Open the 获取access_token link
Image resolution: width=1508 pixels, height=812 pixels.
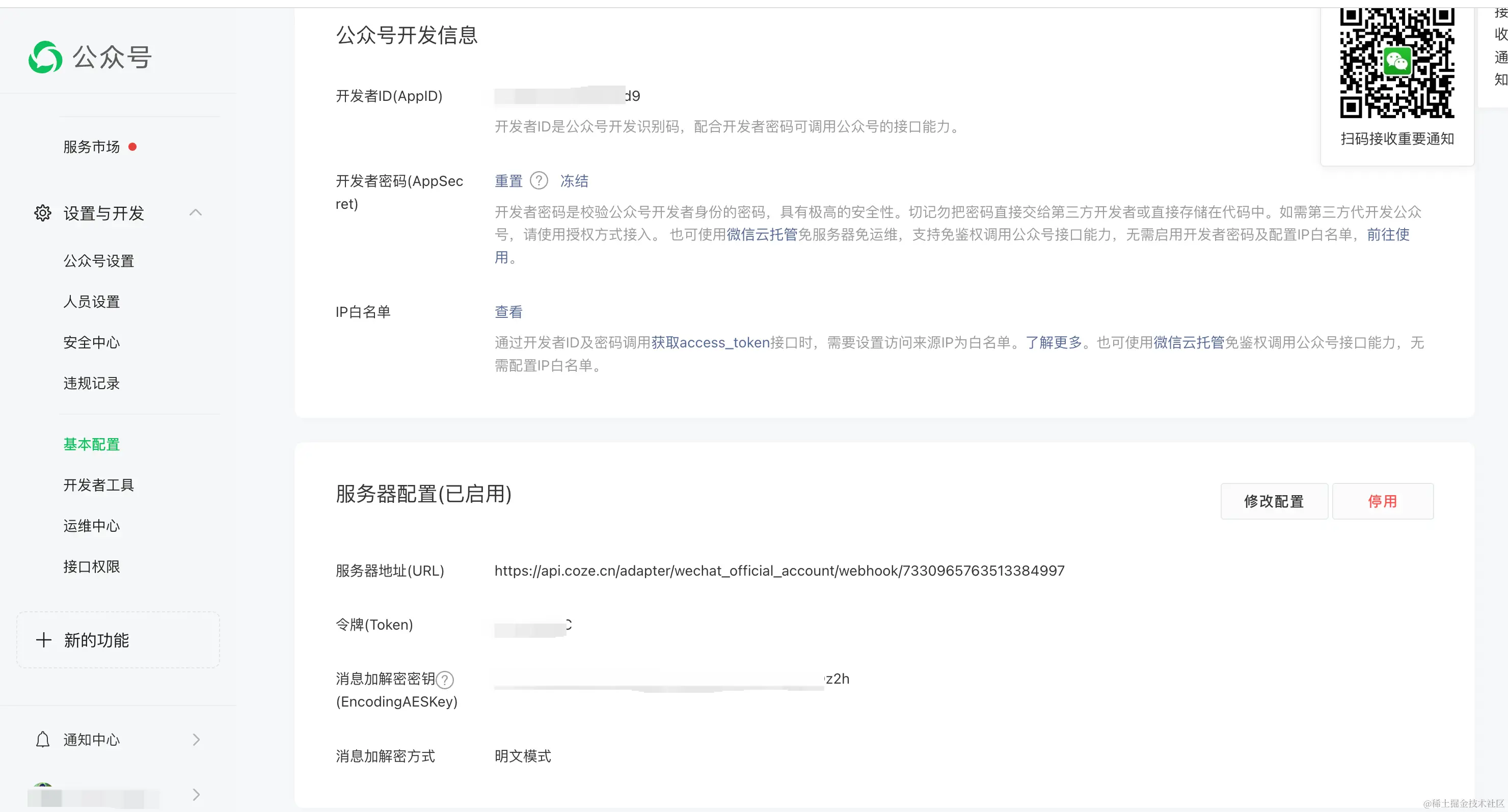click(710, 342)
